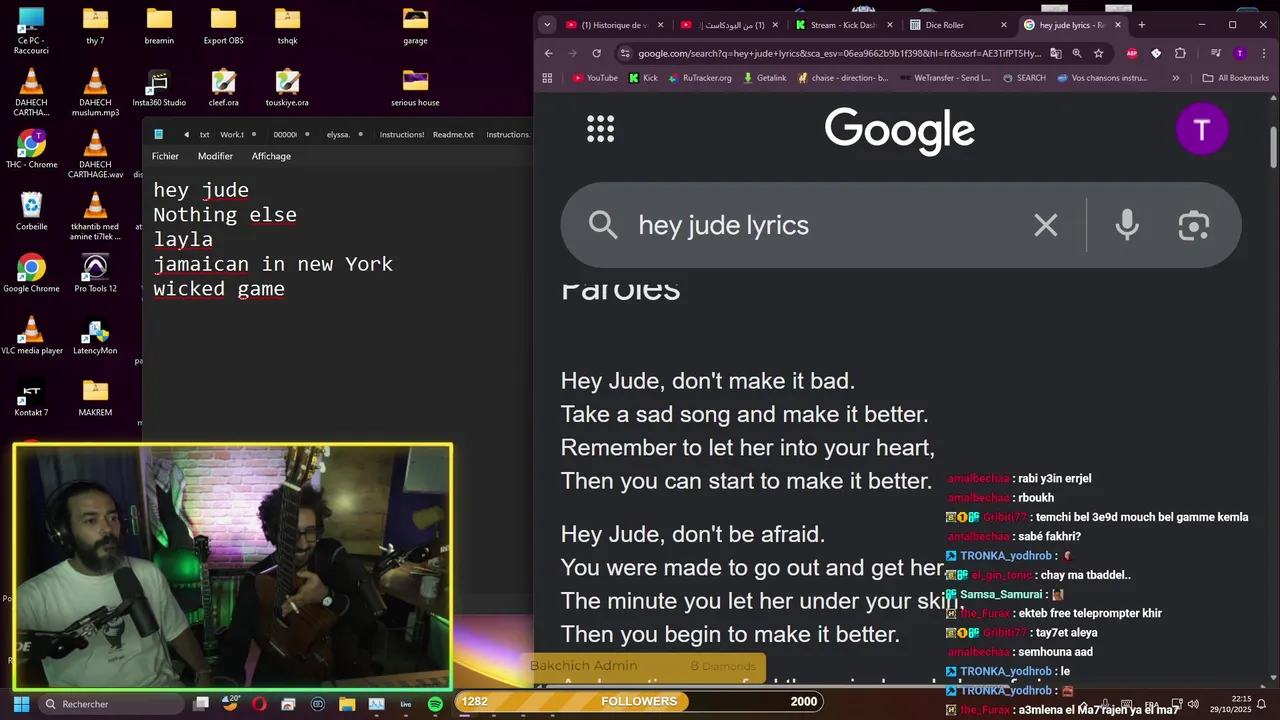Open the Google apps grid icon
This screenshot has height=720, width=1280.
click(x=600, y=129)
